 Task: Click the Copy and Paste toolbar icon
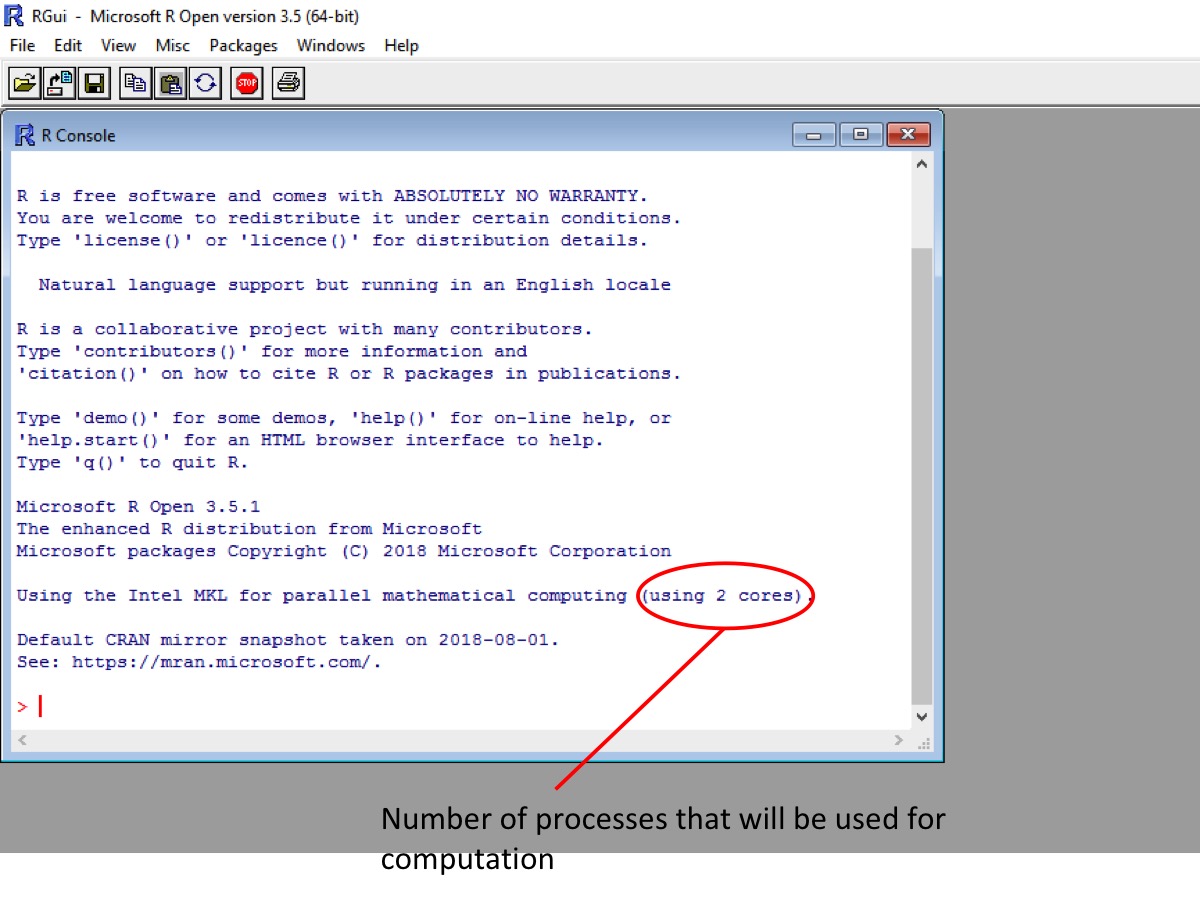[205, 83]
